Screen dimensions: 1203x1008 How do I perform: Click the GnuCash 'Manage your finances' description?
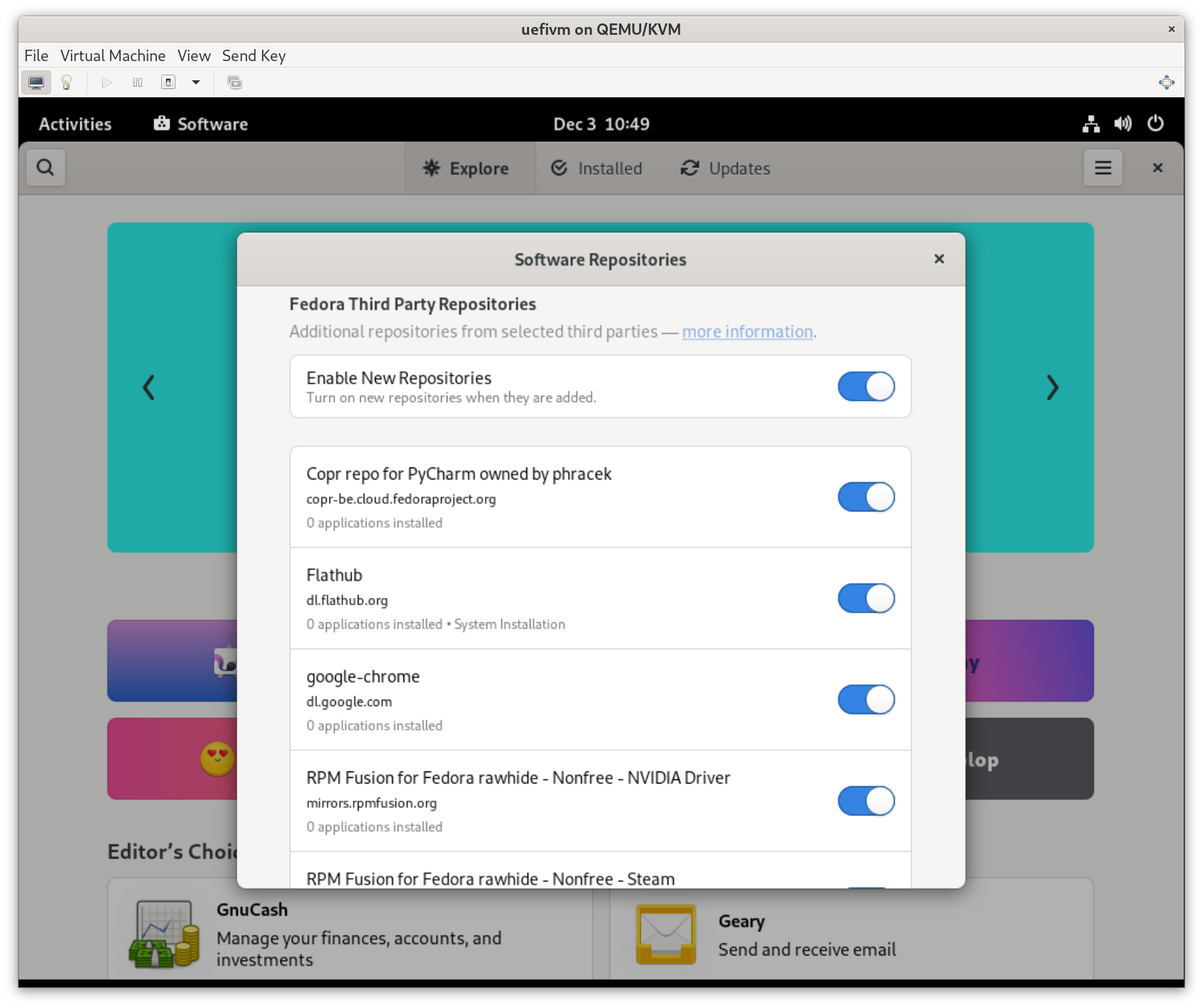[x=359, y=949]
